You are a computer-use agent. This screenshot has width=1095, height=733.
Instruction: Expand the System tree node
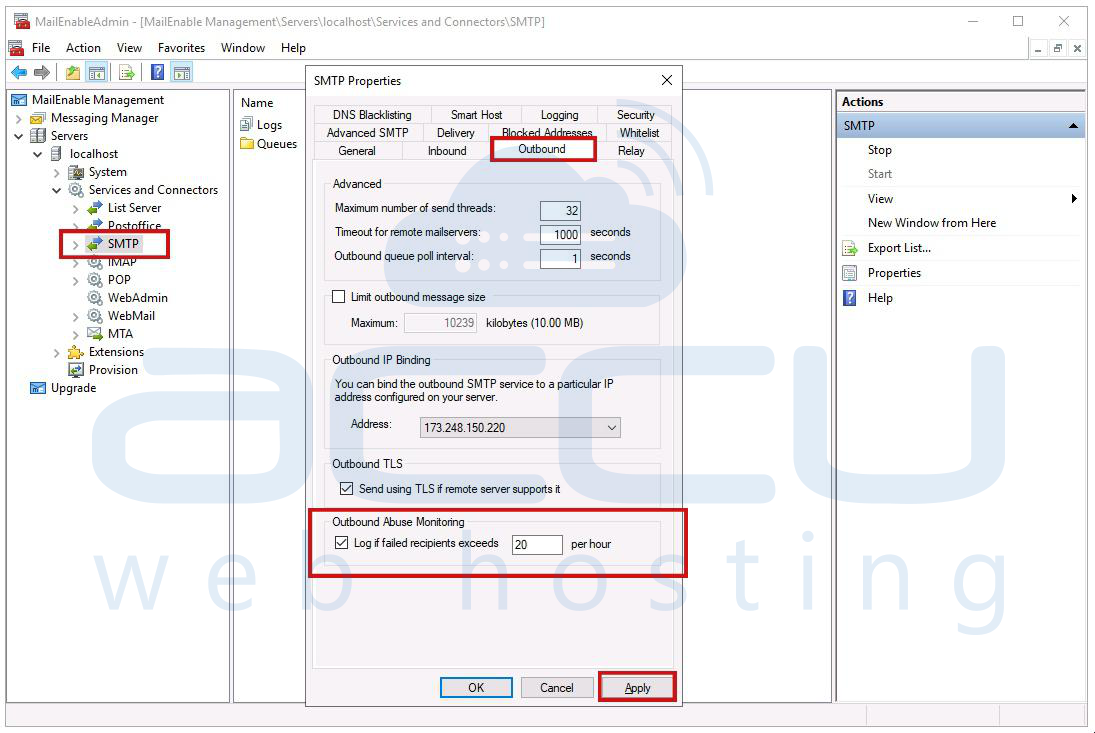57,172
